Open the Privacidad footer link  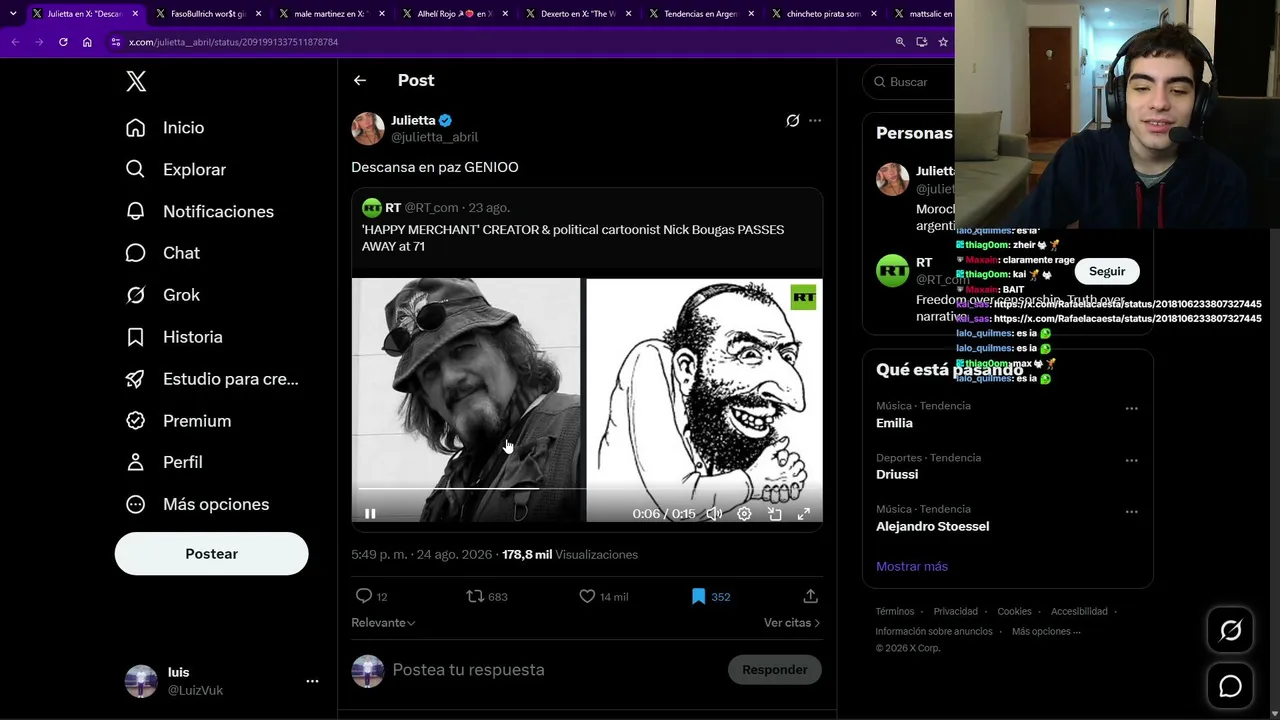tap(956, 612)
